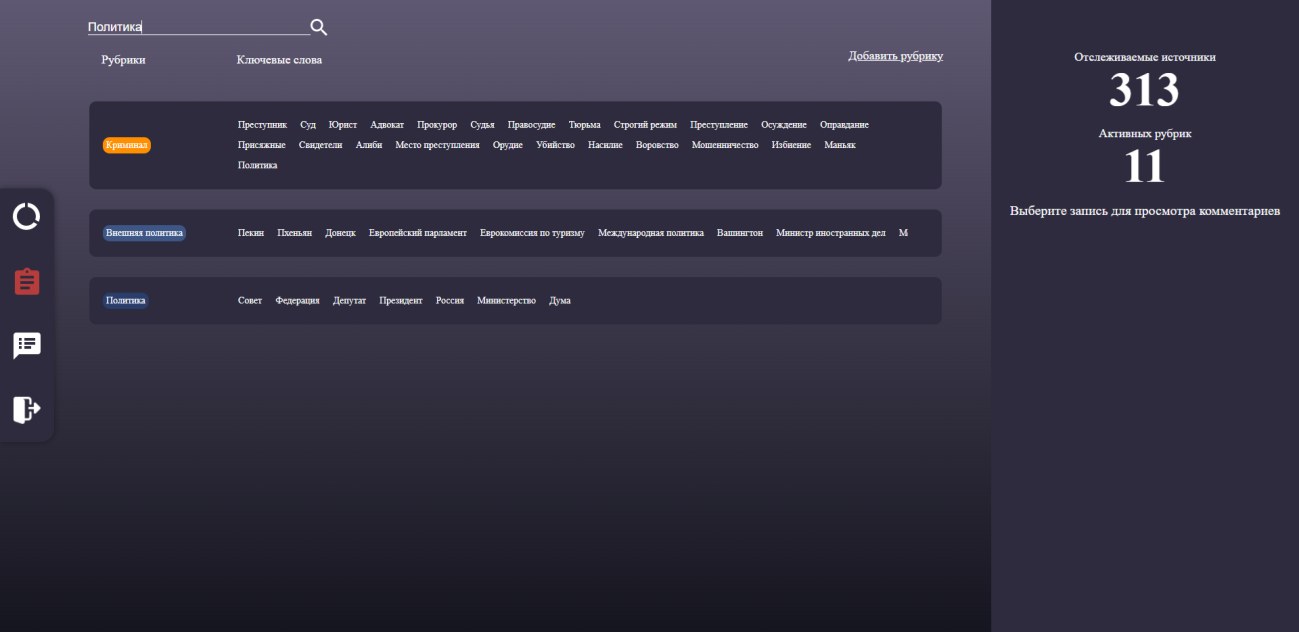
Task: Click the keyword "Адвокат"
Action: [x=387, y=125]
